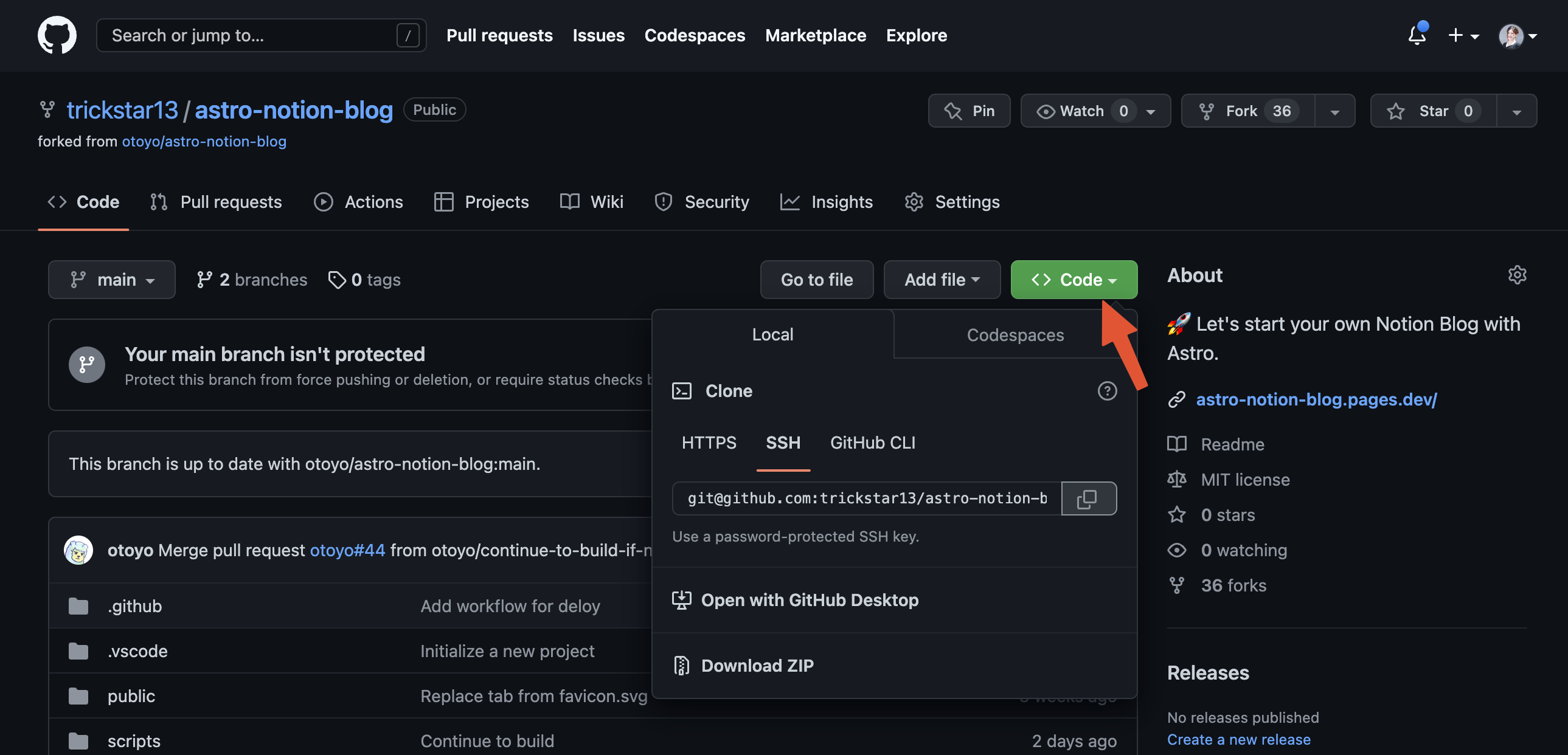Open with GitHub Desktop

point(795,600)
